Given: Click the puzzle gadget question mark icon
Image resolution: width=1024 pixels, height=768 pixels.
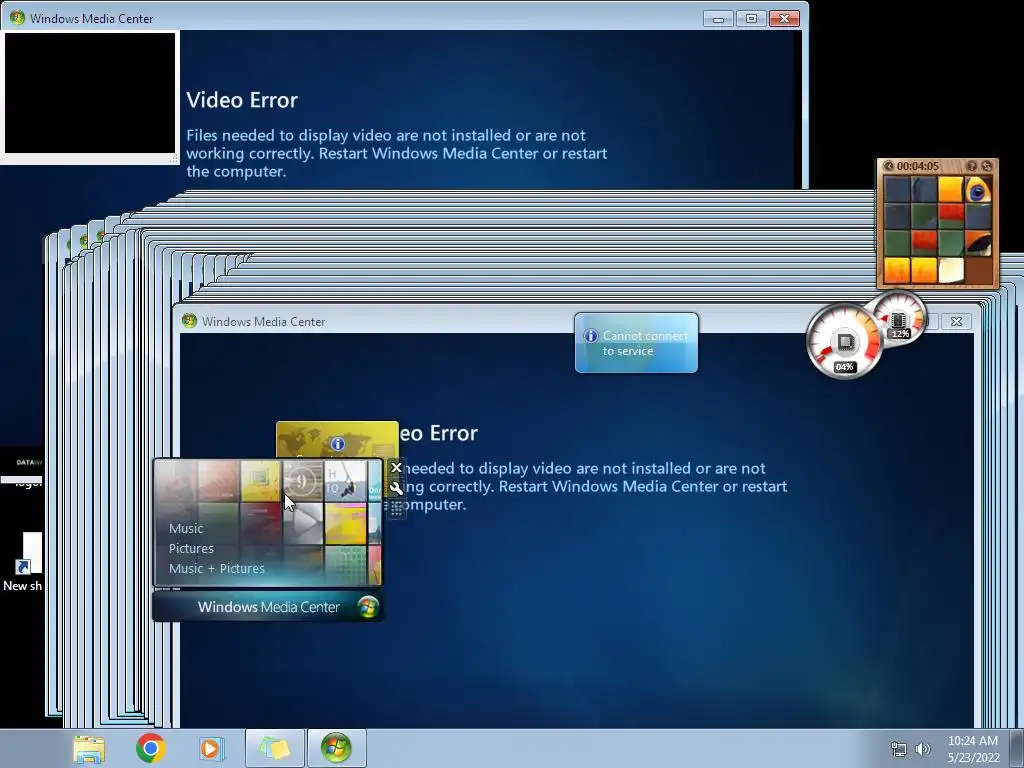Looking at the screenshot, I should (972, 167).
